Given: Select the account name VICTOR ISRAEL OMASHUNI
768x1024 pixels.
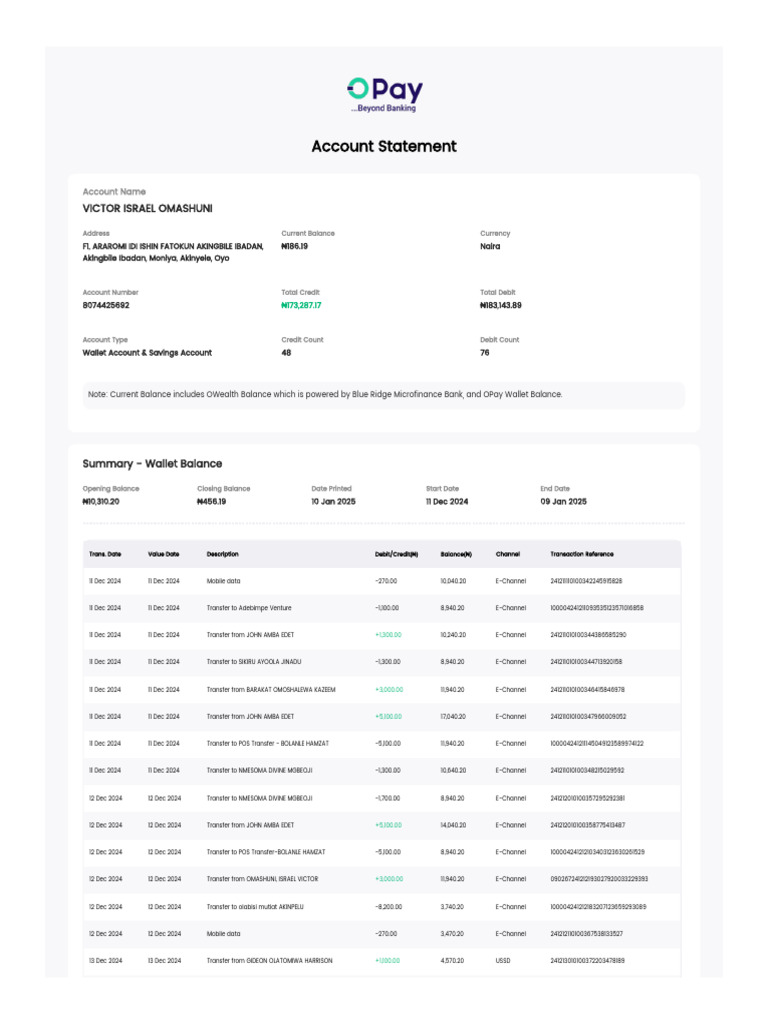Looking at the screenshot, I should tap(147, 209).
